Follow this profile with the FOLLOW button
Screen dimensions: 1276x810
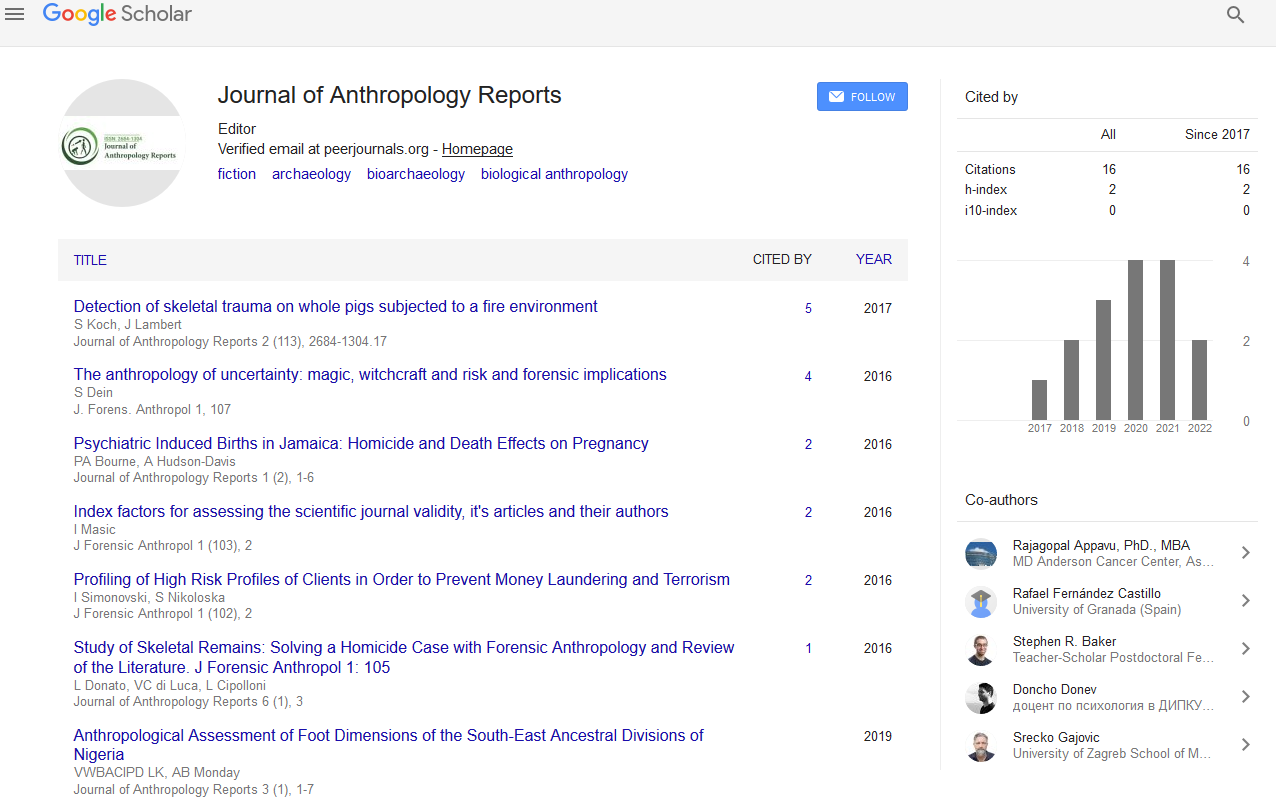(862, 97)
